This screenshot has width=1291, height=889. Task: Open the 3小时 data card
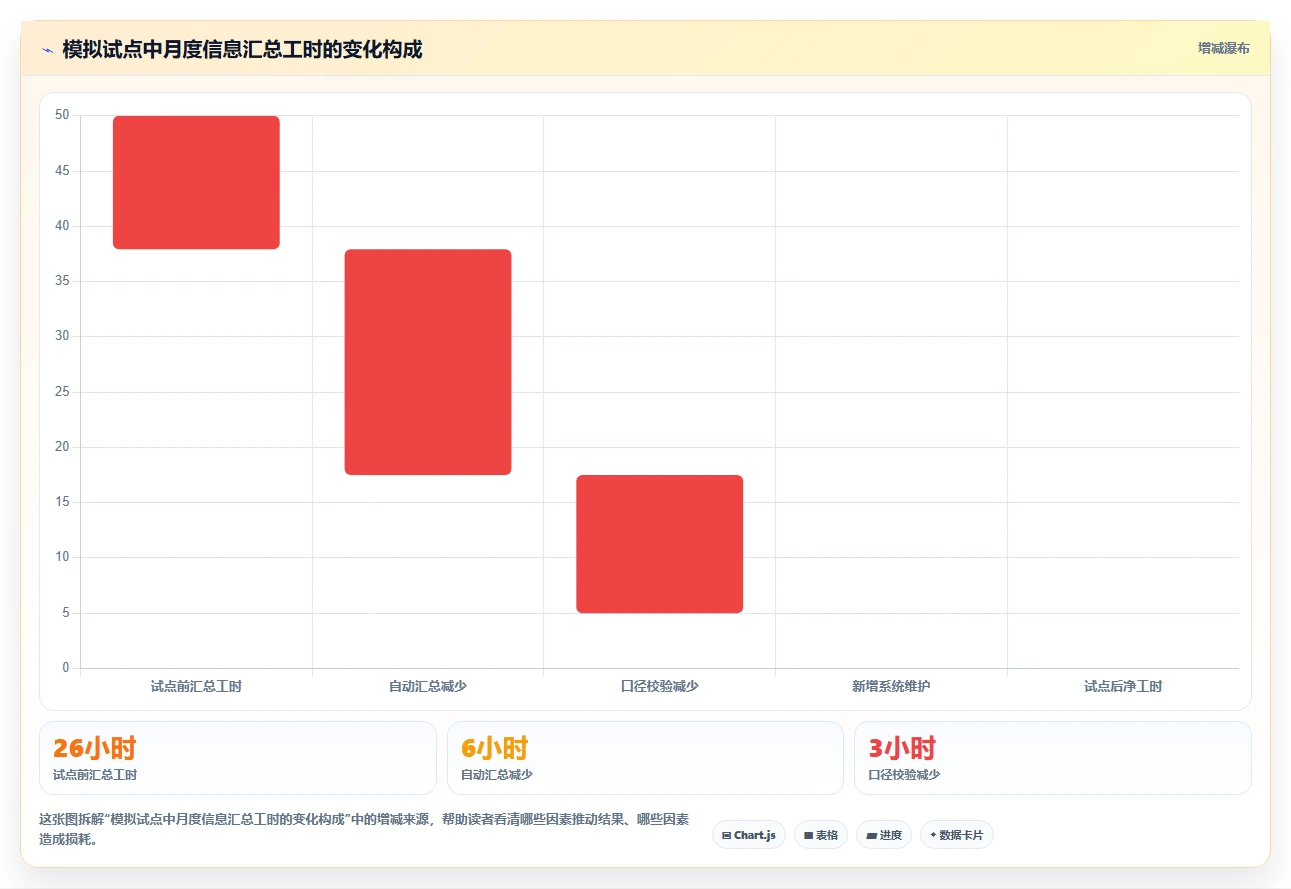click(x=1053, y=758)
